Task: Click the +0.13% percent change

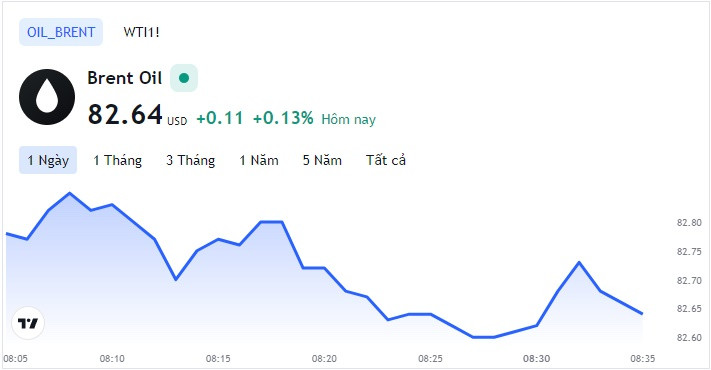Action: point(283,118)
